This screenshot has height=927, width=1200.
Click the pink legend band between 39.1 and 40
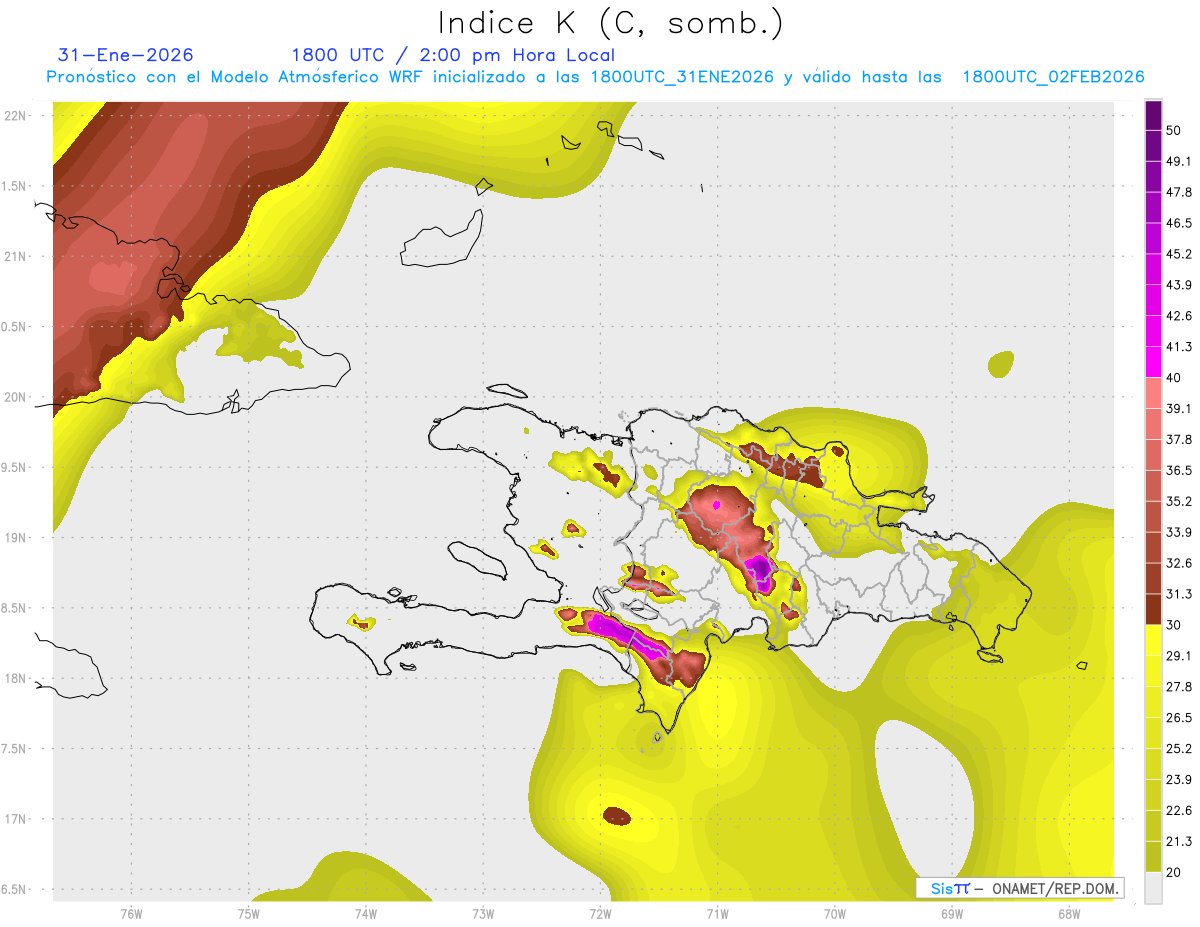click(1153, 393)
